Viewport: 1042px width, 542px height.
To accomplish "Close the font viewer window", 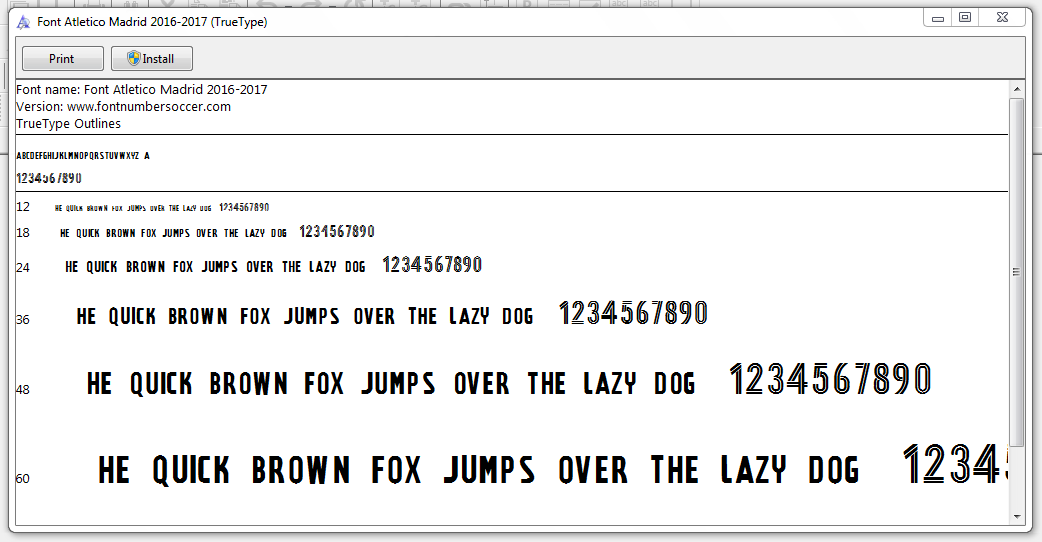I will [x=1003, y=18].
